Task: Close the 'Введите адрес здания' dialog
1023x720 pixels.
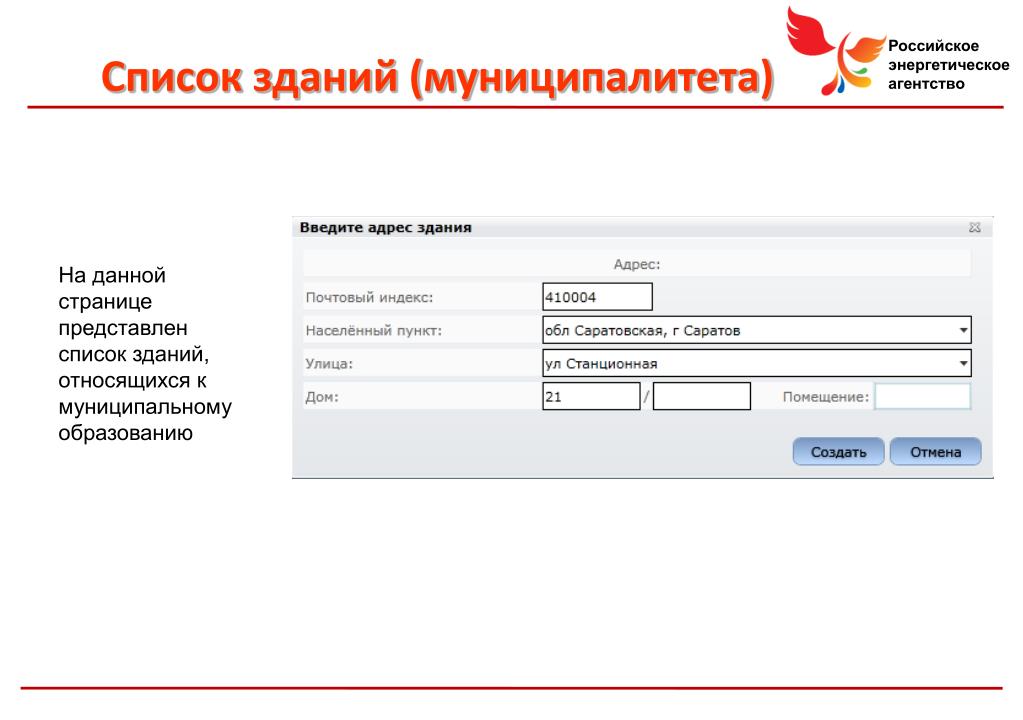Action: [x=974, y=227]
